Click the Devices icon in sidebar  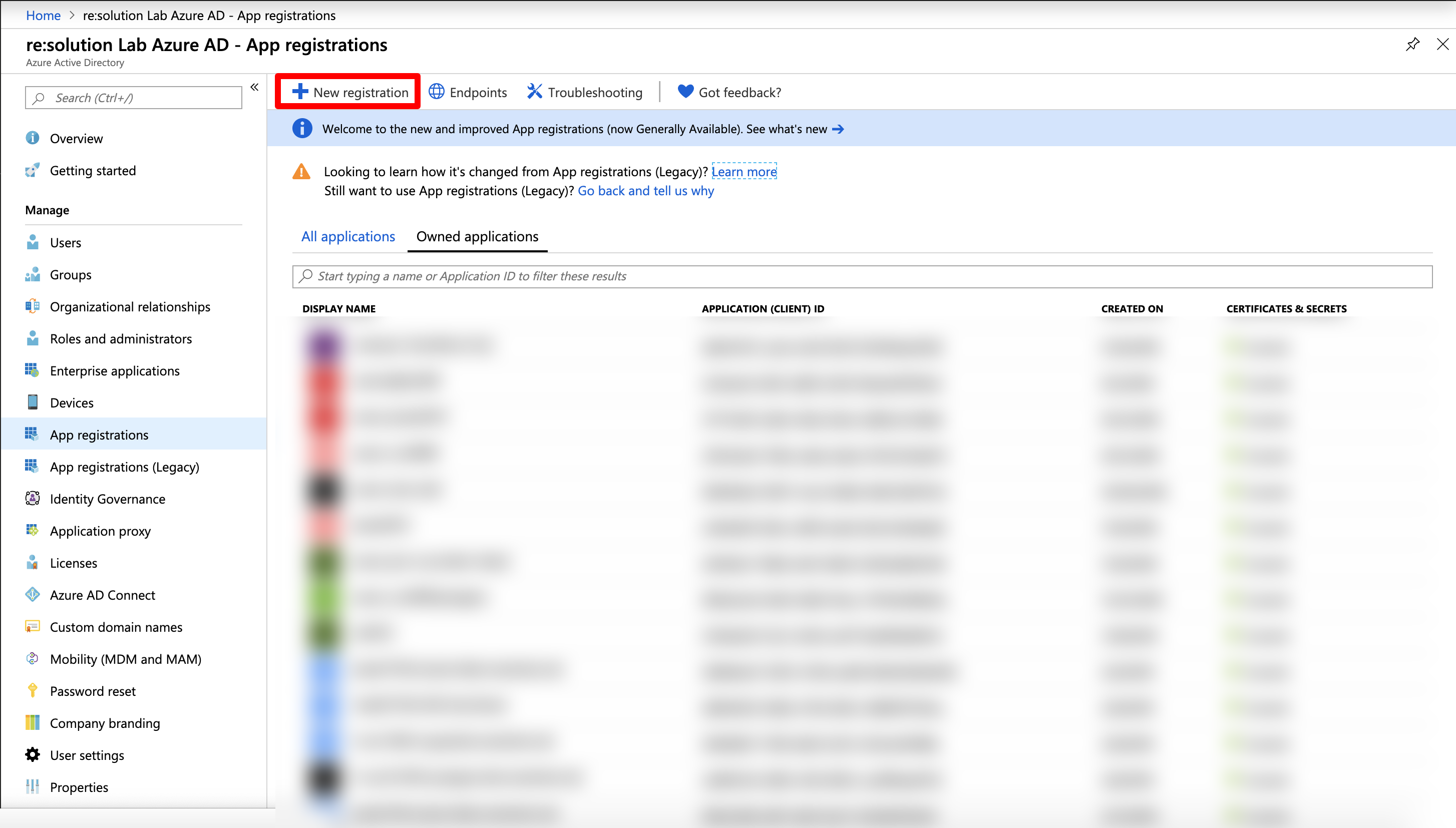click(x=33, y=402)
